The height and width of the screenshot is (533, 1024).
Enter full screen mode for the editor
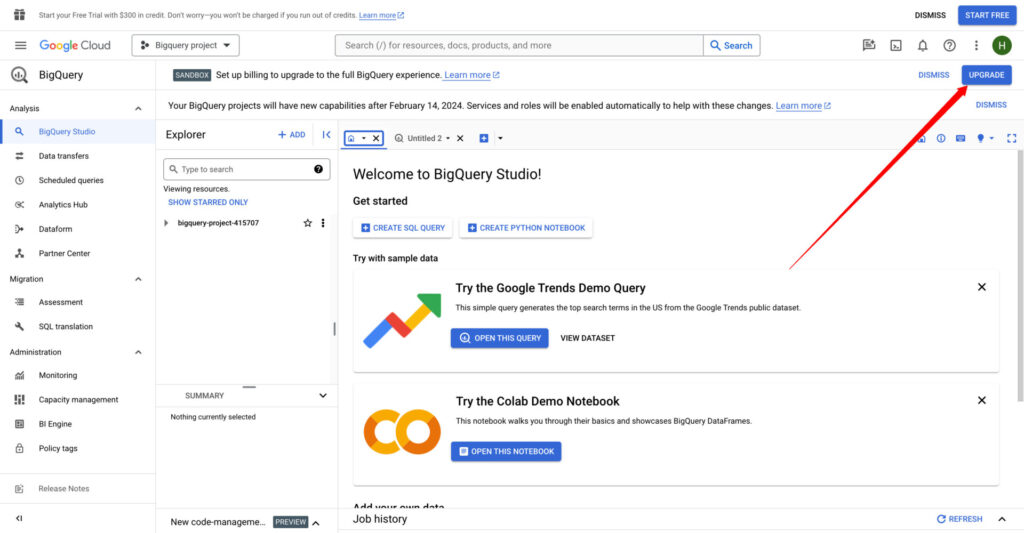coord(1011,138)
